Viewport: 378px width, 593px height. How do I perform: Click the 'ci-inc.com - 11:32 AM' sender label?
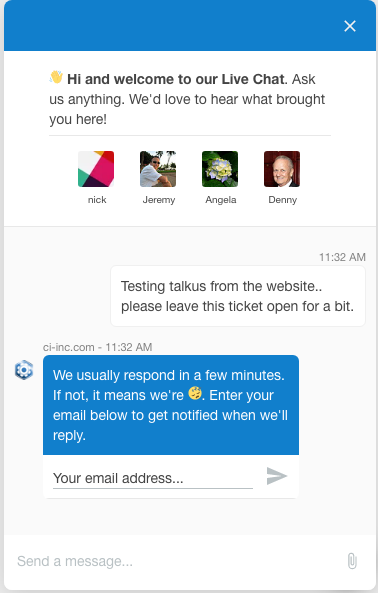click(98, 347)
